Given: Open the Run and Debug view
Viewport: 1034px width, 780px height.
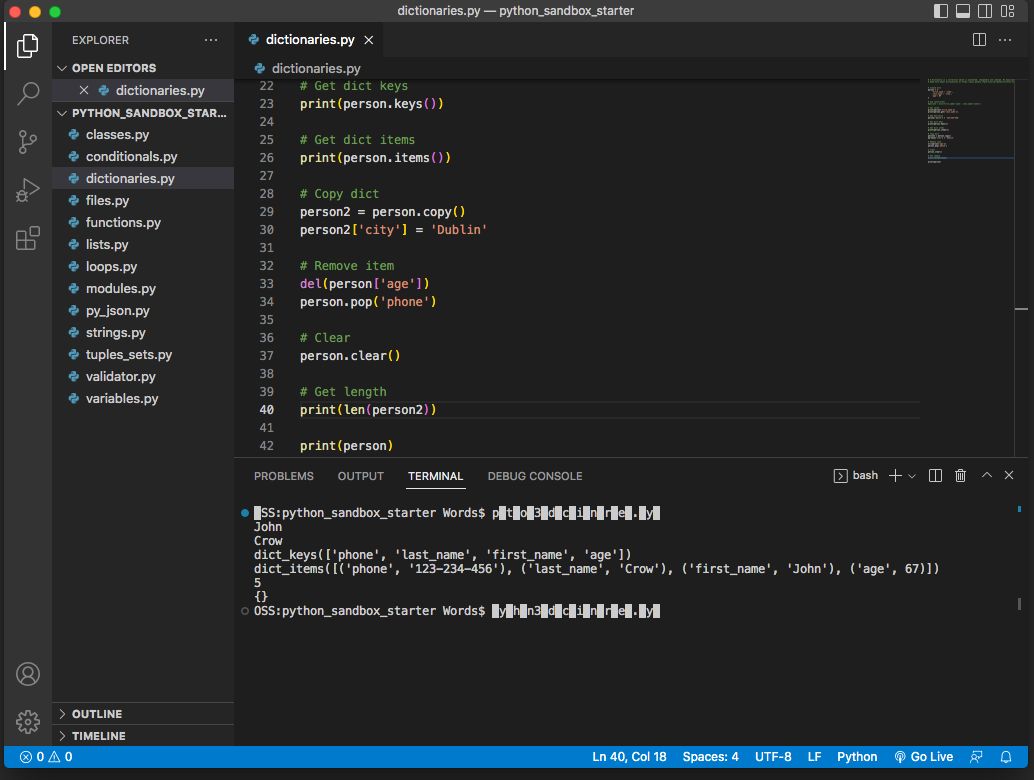Looking at the screenshot, I should pos(28,189).
